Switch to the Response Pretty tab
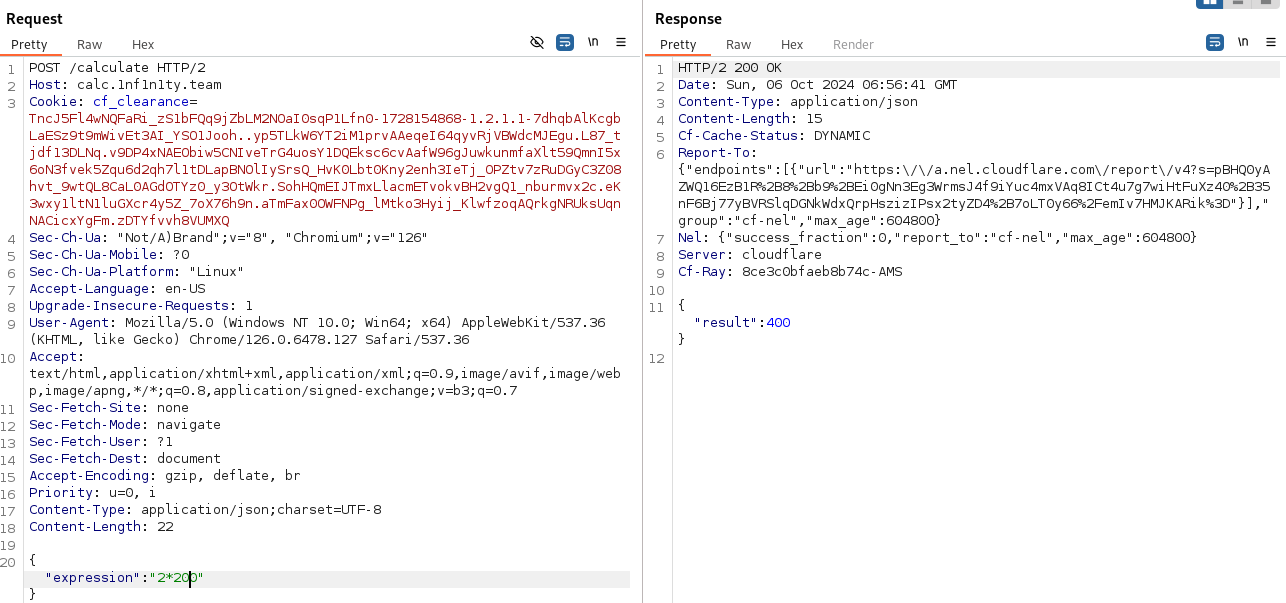 [x=678, y=44]
